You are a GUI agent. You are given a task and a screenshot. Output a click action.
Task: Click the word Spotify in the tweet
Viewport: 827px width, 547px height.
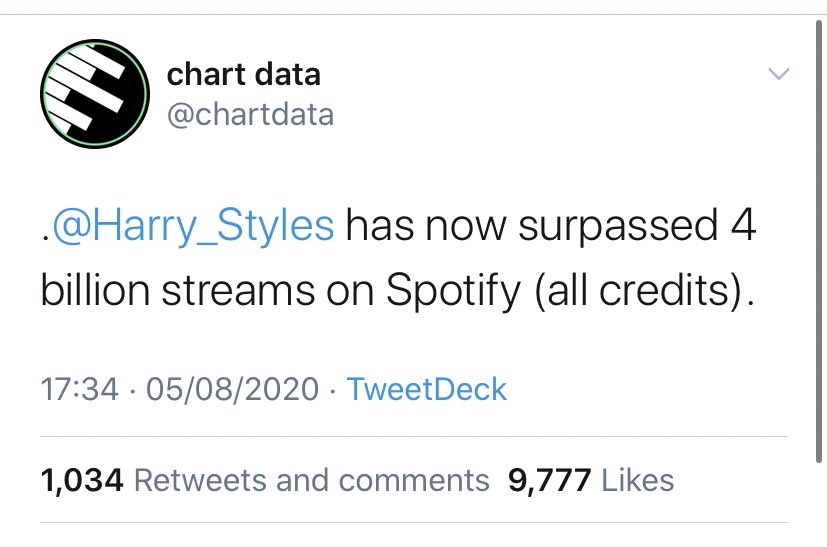click(x=453, y=291)
